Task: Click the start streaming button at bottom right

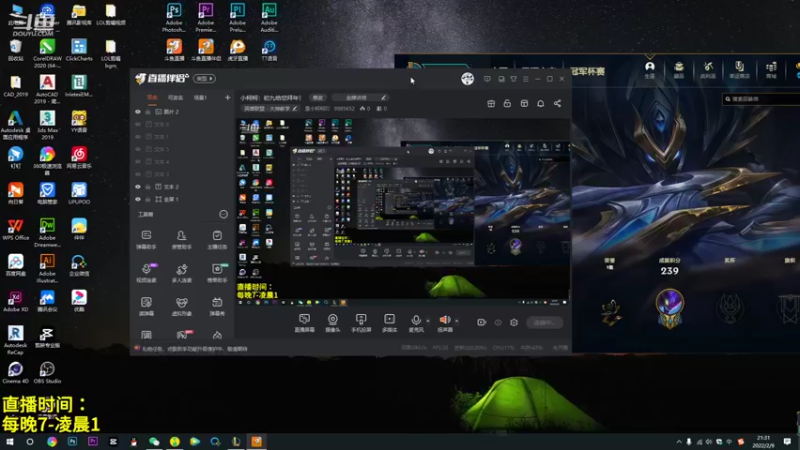Action: coord(544,322)
